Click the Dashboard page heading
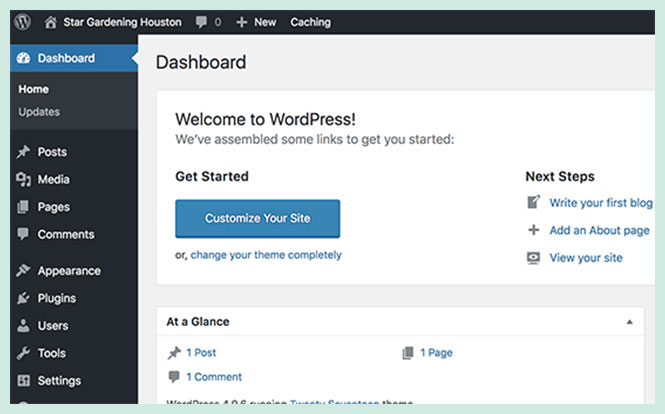 201,62
